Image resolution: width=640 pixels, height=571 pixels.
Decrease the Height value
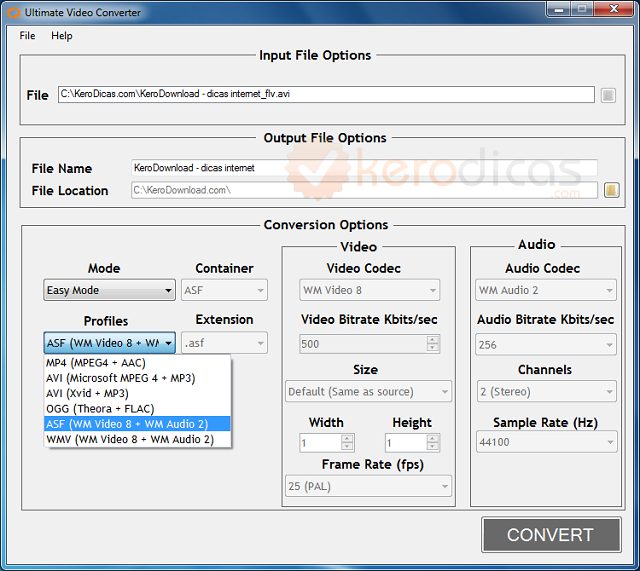pos(433,447)
